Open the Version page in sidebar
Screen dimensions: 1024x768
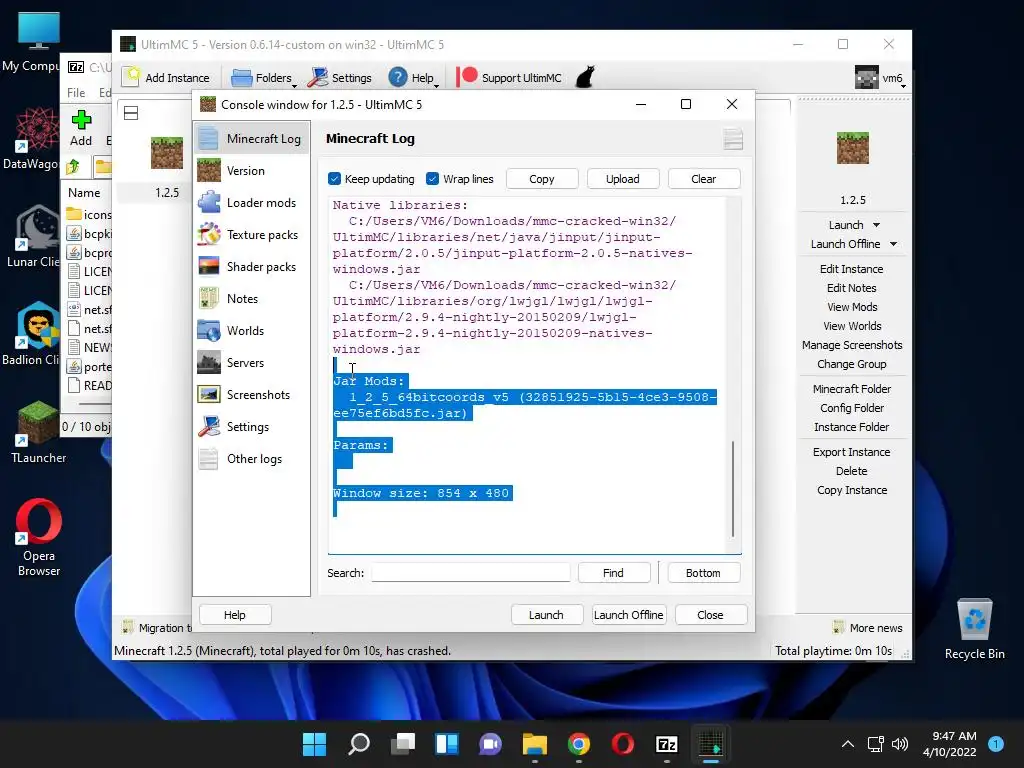251,170
